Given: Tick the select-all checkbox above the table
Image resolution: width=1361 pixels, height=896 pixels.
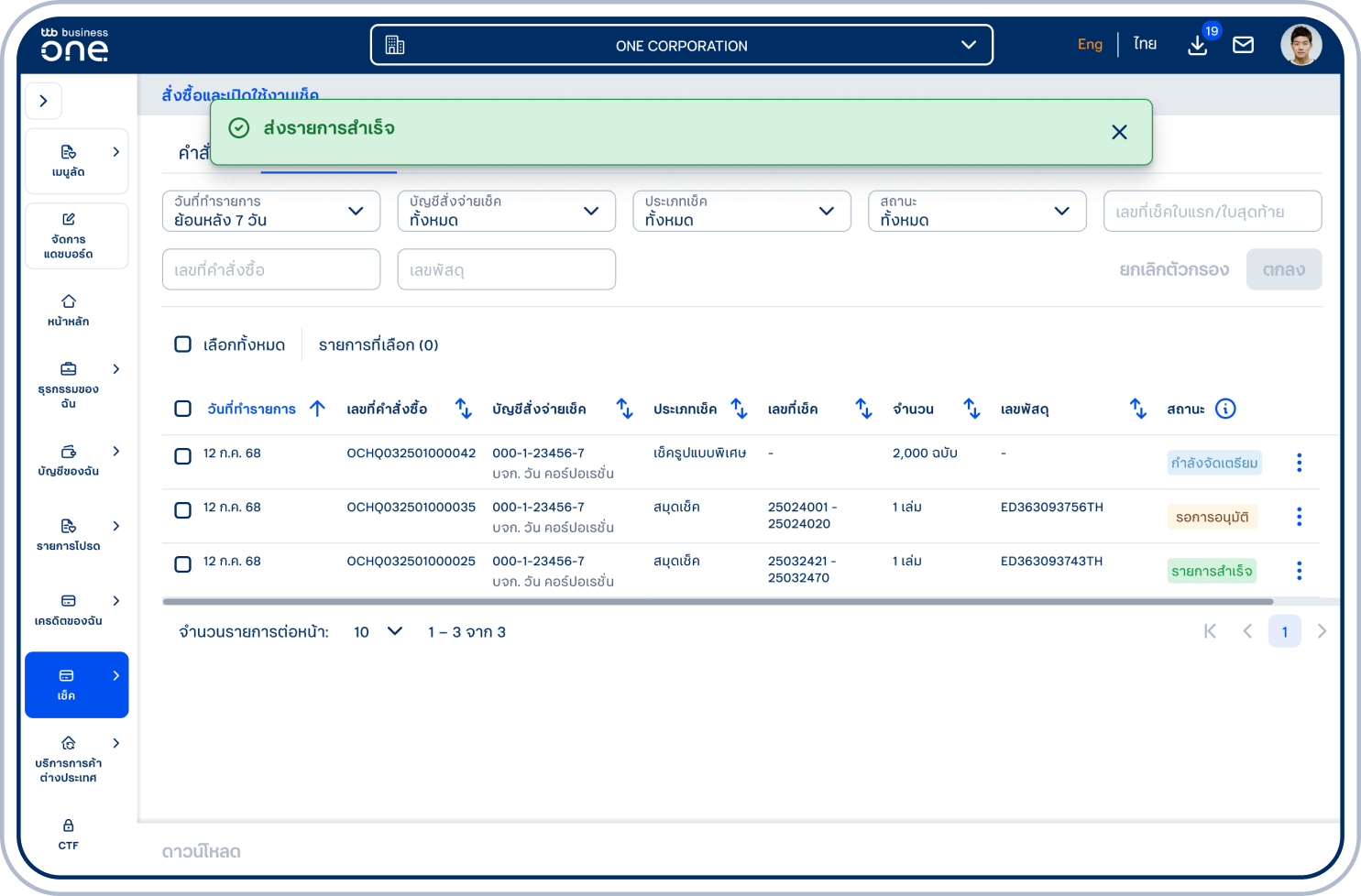Looking at the screenshot, I should point(183,344).
